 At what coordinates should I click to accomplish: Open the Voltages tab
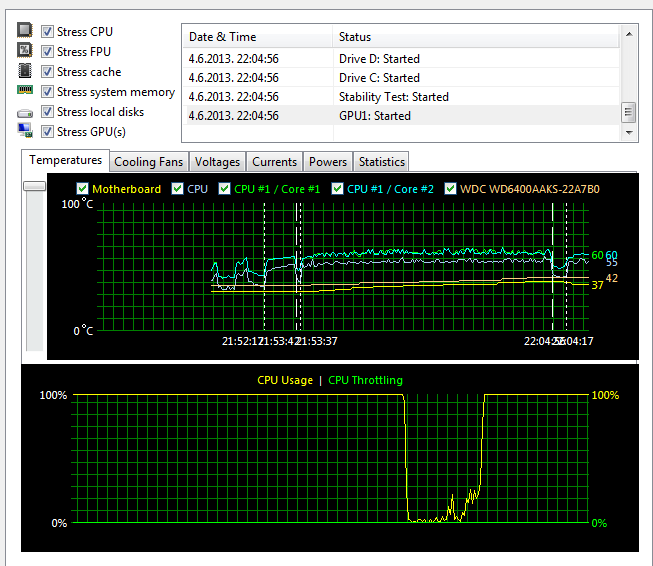(x=217, y=162)
